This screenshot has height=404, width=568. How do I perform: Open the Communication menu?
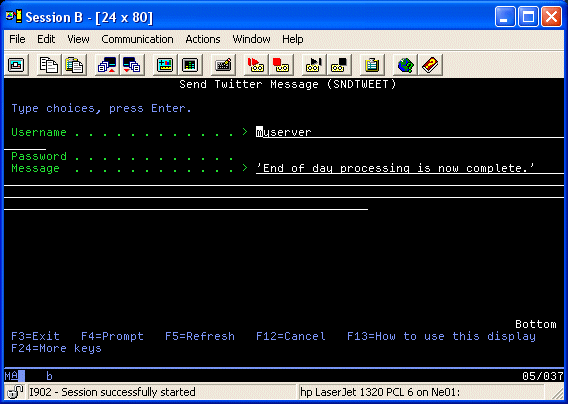coord(137,39)
